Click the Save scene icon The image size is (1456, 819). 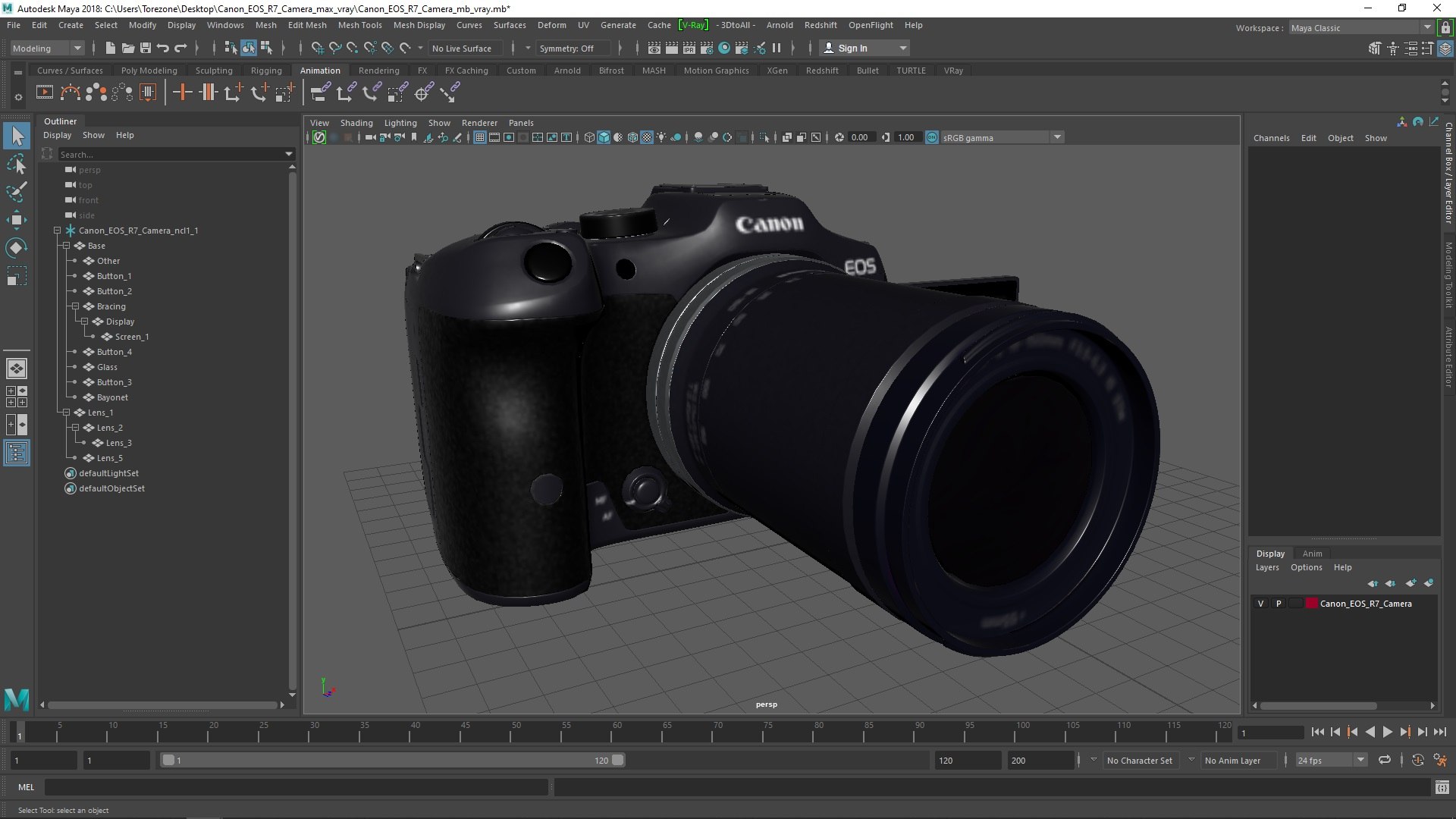(x=146, y=48)
